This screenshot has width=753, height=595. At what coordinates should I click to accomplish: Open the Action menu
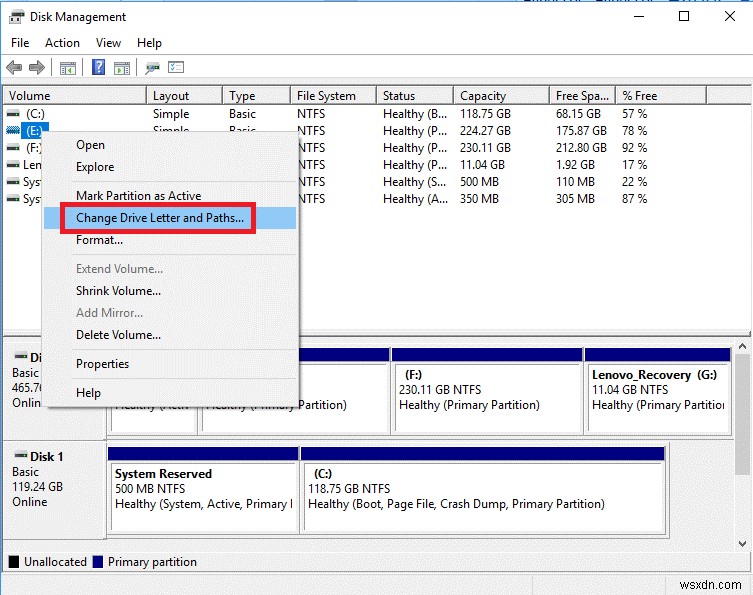point(62,43)
